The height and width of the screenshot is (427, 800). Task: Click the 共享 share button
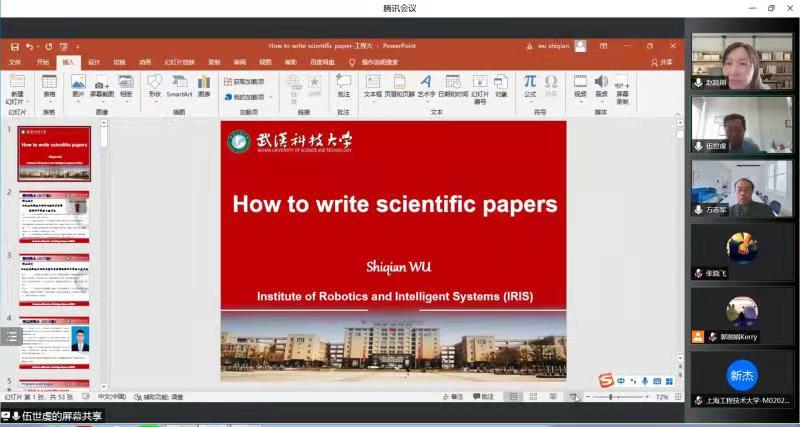(x=661, y=62)
